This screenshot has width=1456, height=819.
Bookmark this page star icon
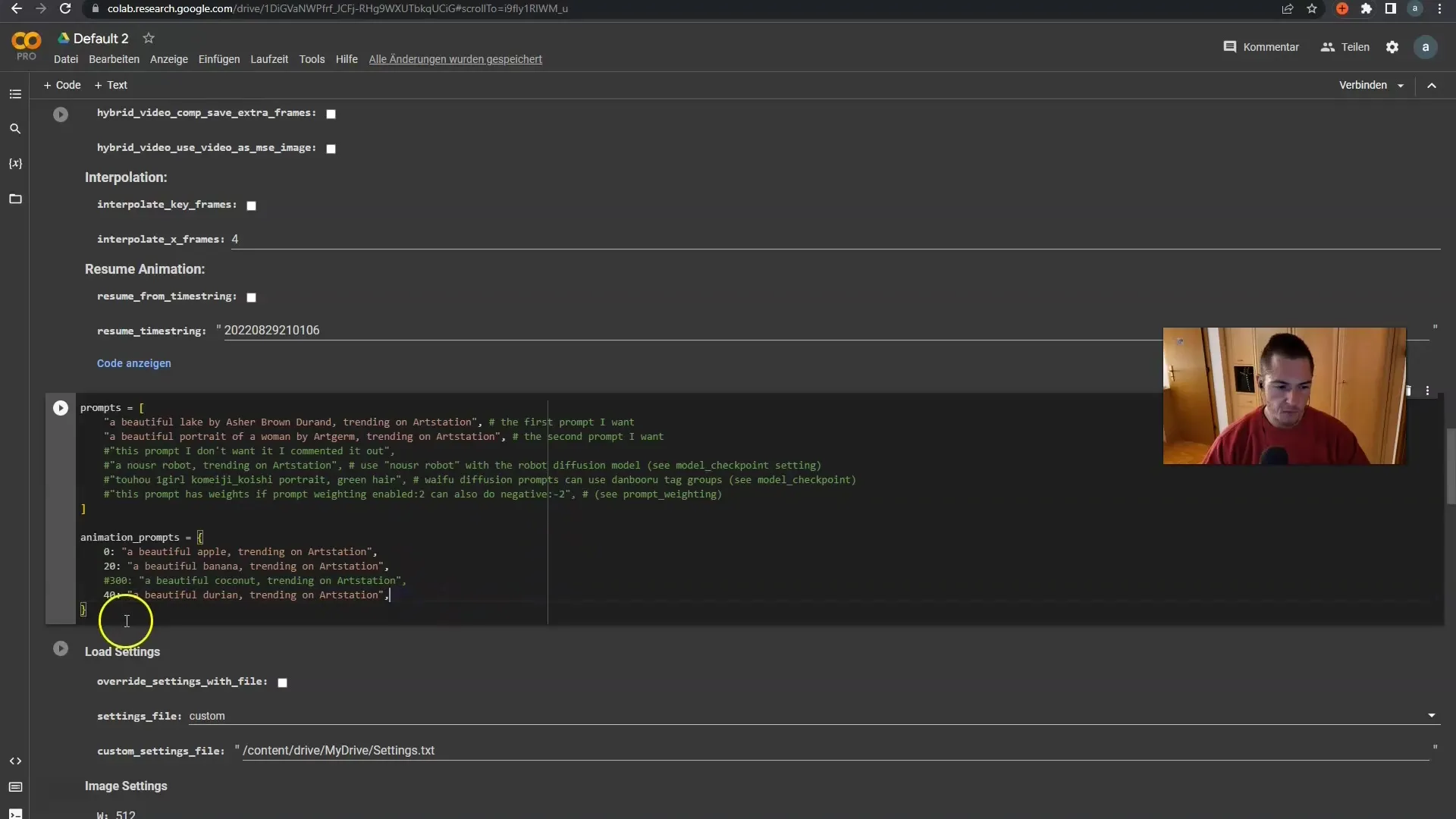pyautogui.click(x=1312, y=8)
